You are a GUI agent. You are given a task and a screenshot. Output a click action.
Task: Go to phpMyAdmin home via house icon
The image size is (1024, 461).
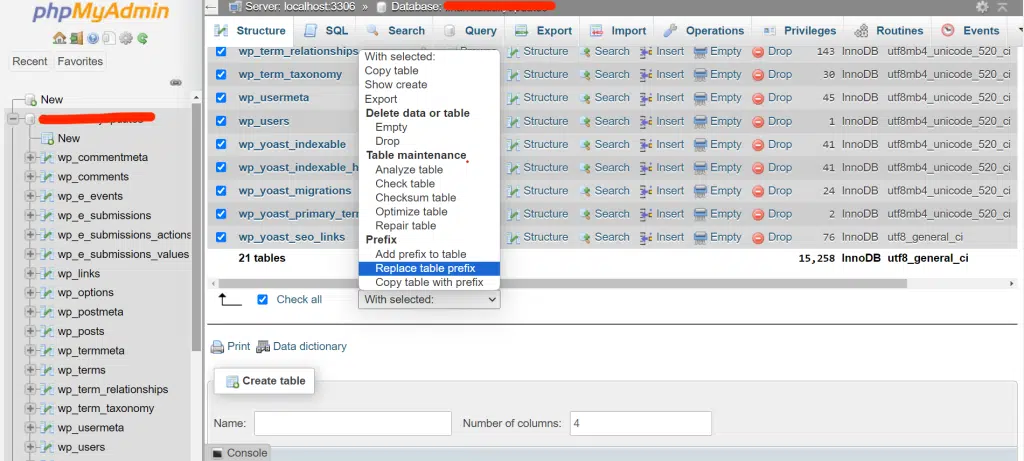59,39
